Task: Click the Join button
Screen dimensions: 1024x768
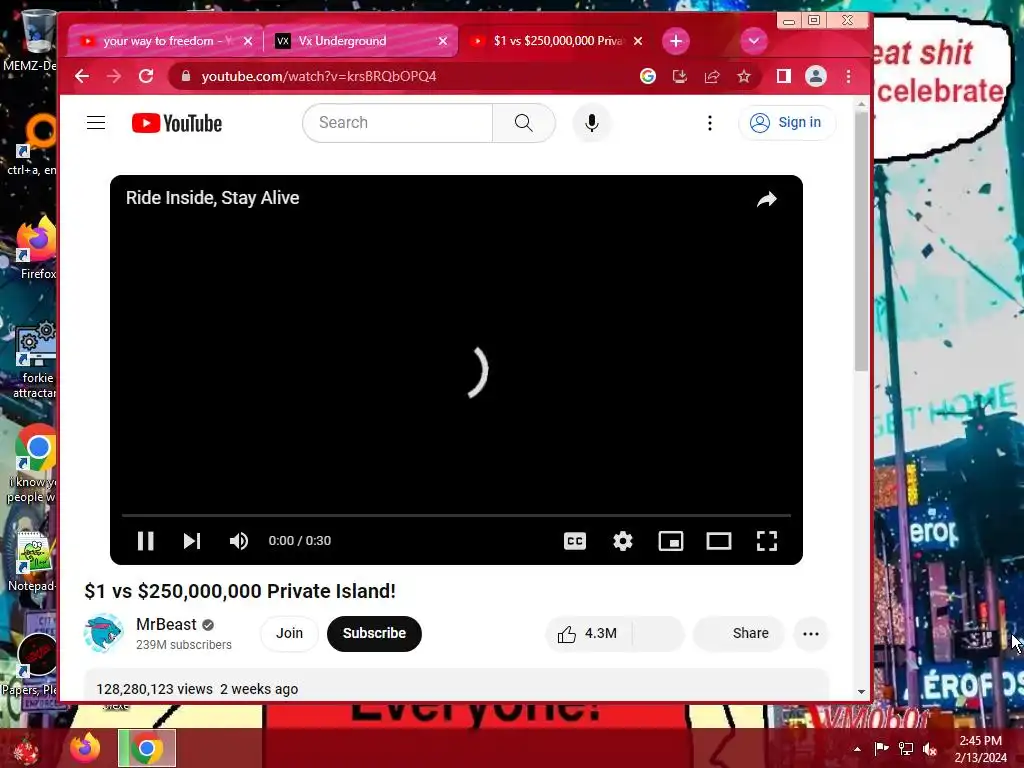Action: click(x=289, y=633)
